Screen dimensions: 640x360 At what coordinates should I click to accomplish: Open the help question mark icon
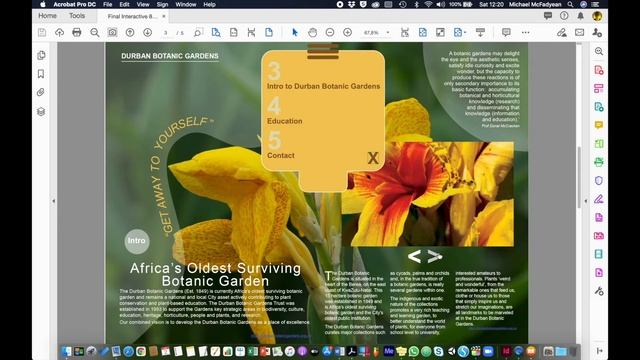click(564, 16)
